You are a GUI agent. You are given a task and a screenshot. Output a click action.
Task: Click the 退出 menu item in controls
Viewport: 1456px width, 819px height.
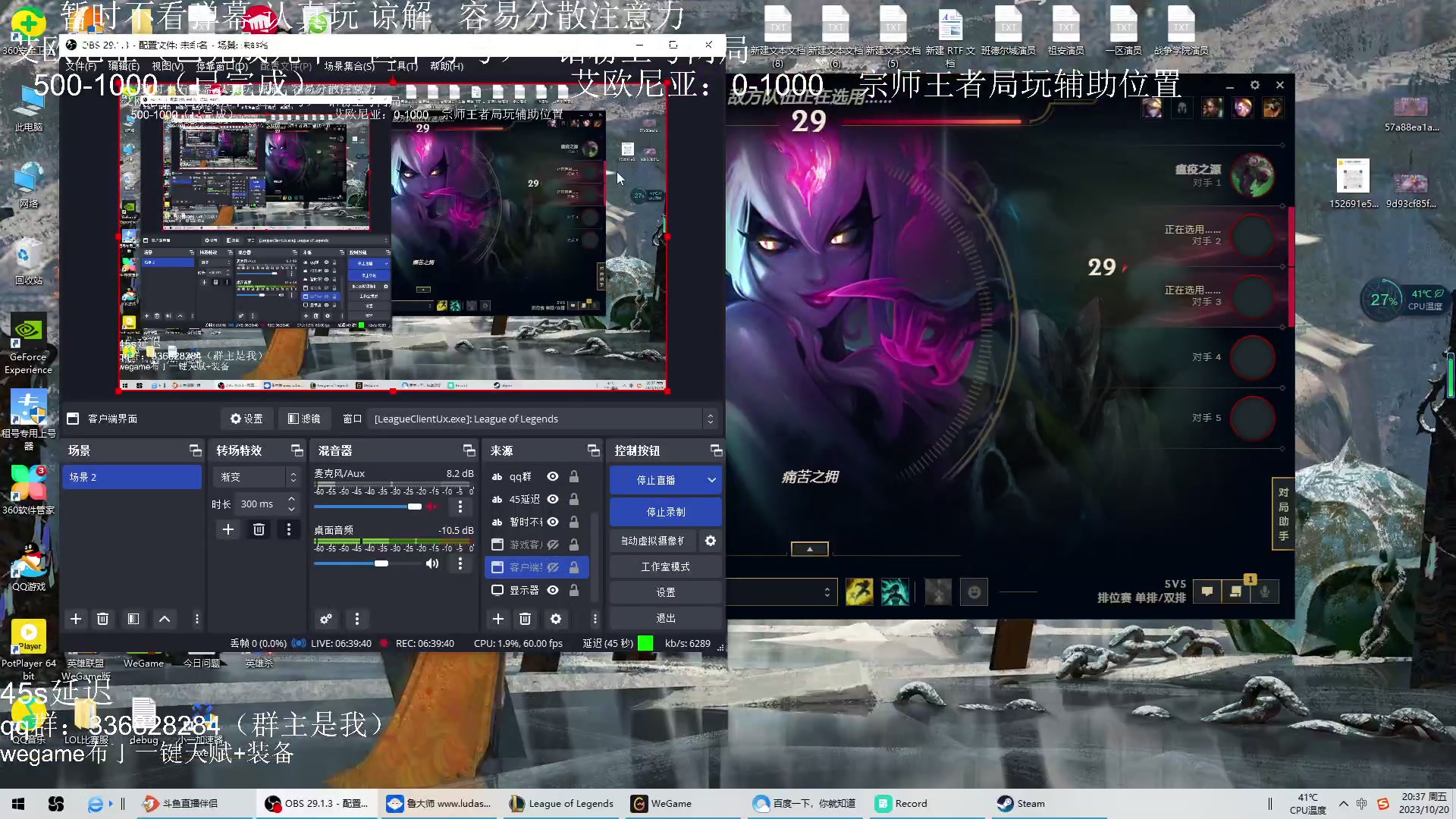pyautogui.click(x=665, y=617)
